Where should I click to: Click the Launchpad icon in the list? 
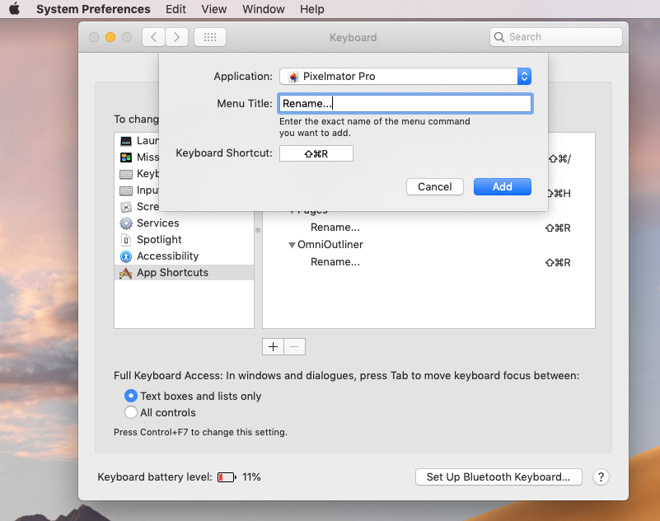[x=126, y=141]
